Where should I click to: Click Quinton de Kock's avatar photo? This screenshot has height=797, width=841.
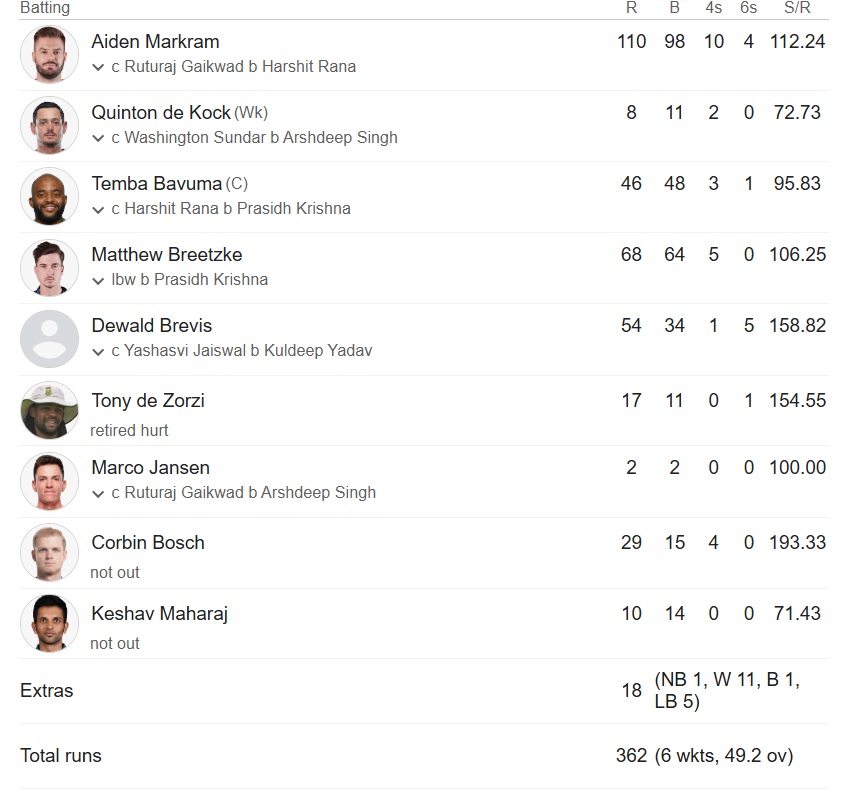tap(49, 125)
